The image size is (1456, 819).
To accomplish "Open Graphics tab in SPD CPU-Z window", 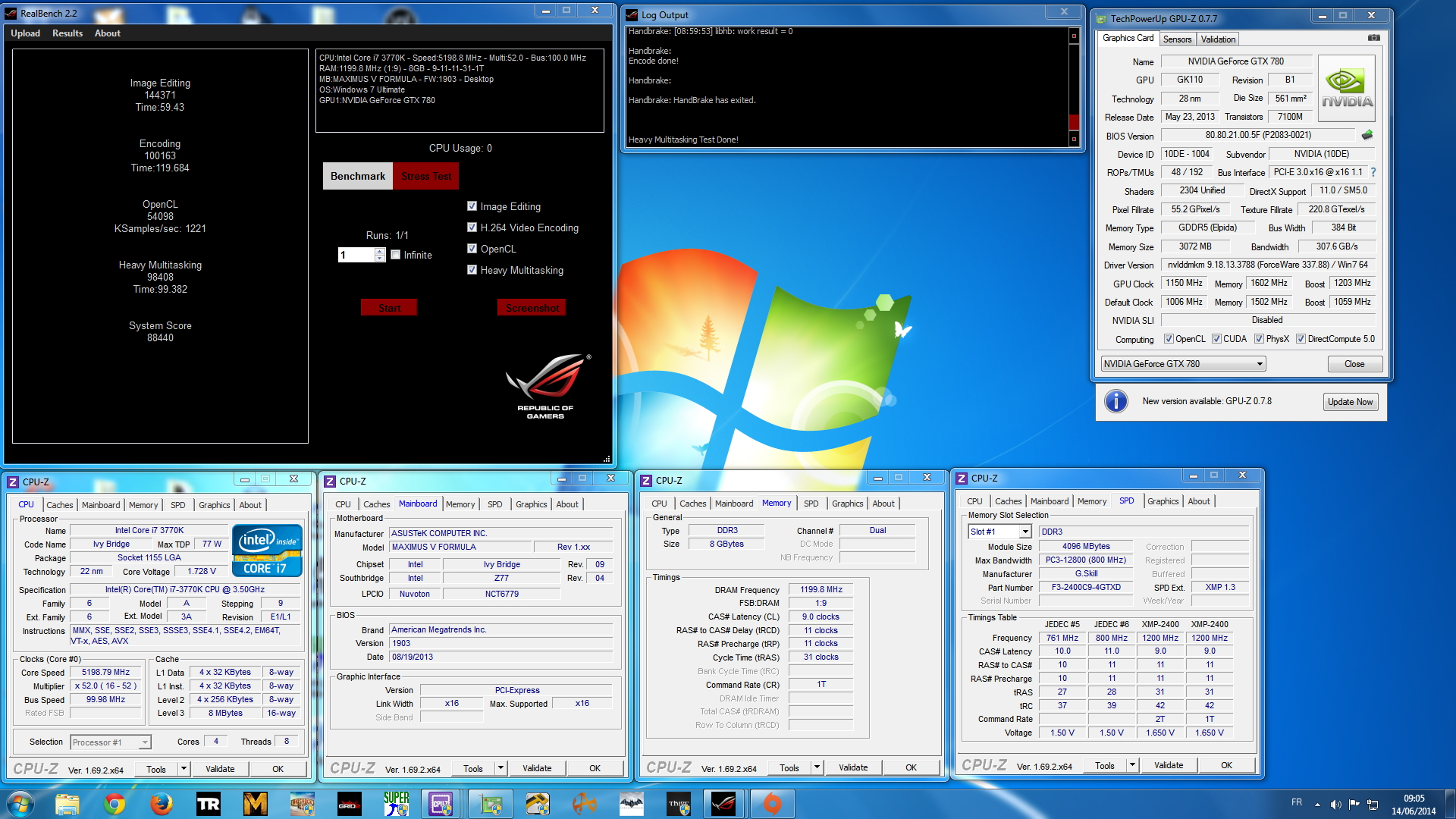I will pyautogui.click(x=1163, y=501).
